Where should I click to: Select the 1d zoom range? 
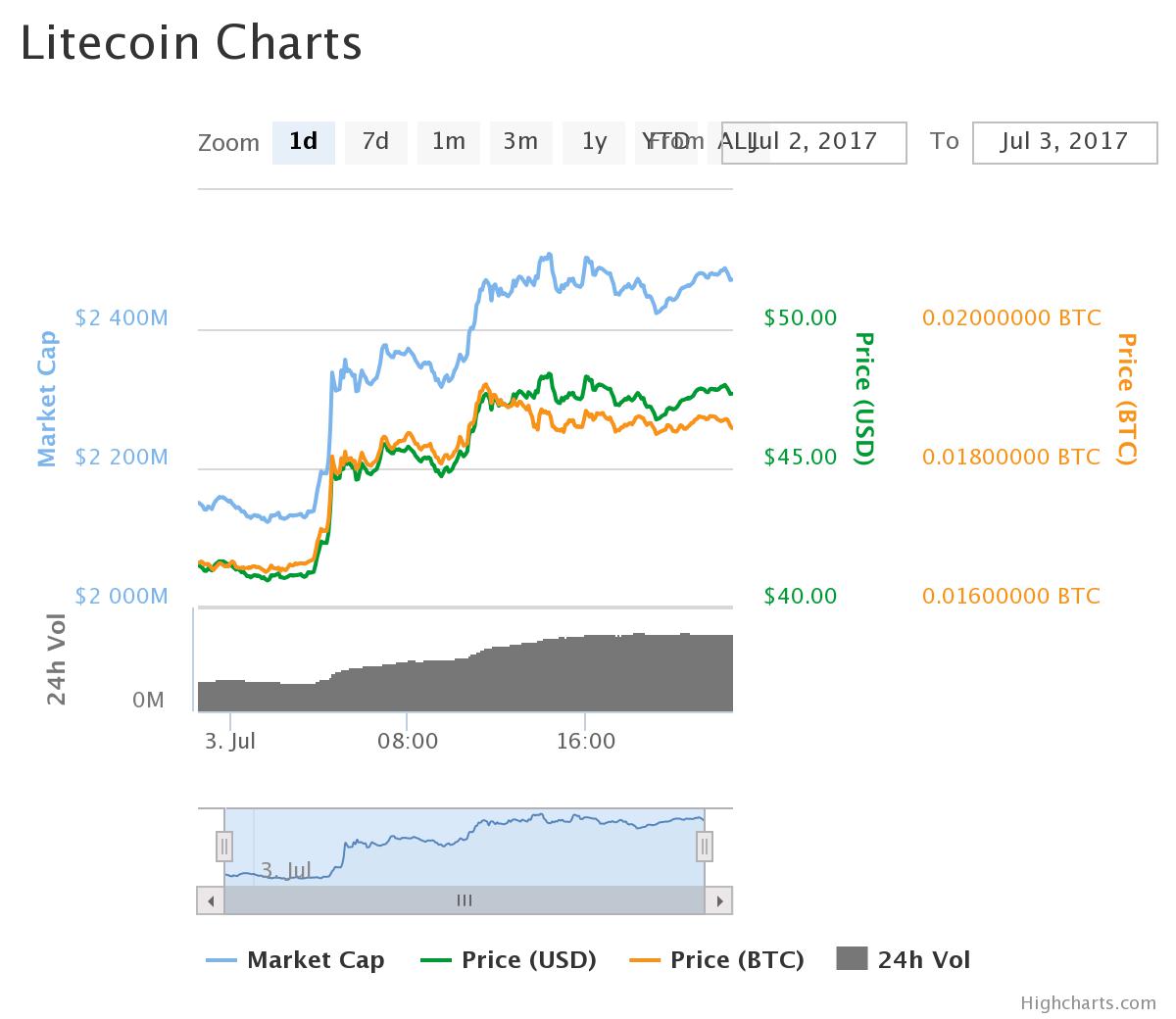click(303, 142)
